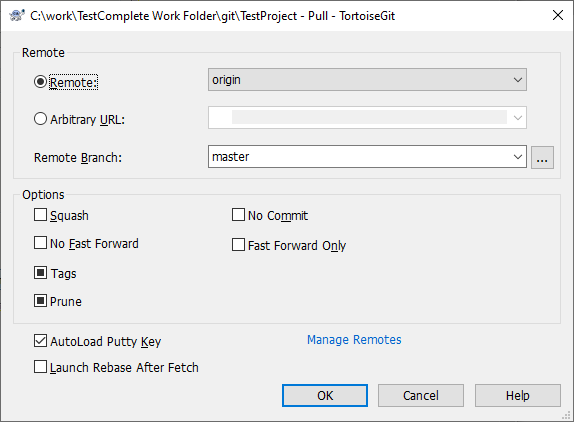This screenshot has height=422, width=574.
Task: Toggle the Tags tri-state checkbox
Action: click(x=40, y=273)
